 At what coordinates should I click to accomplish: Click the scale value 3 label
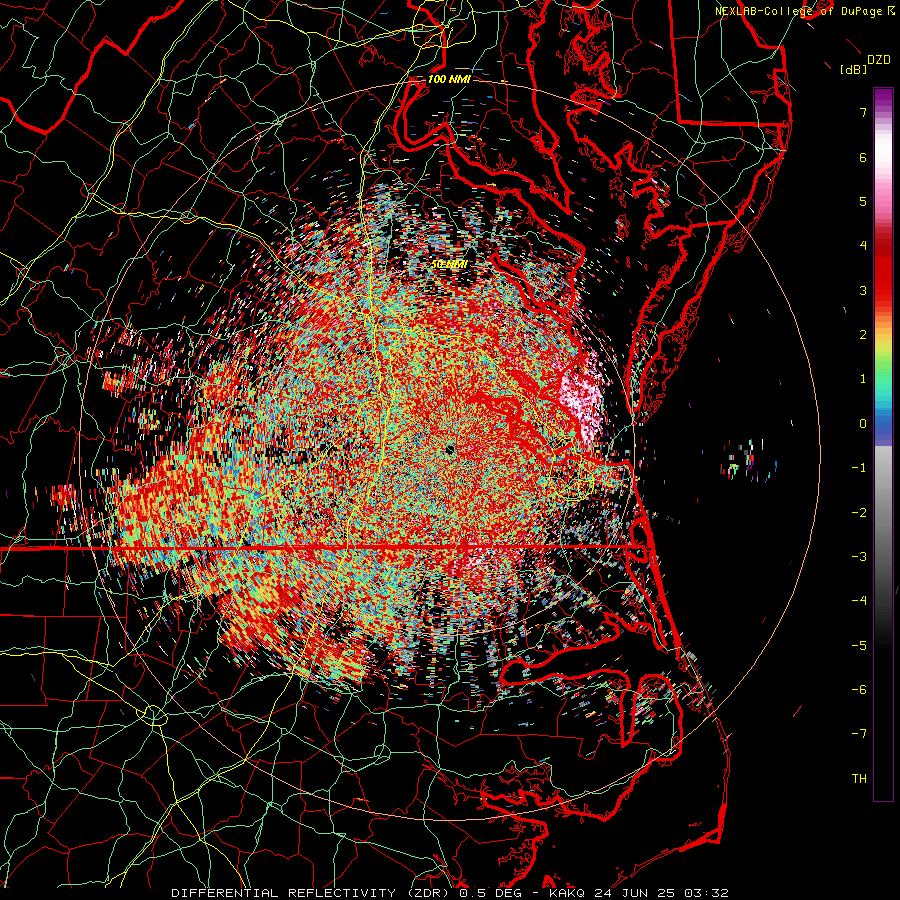click(x=863, y=290)
